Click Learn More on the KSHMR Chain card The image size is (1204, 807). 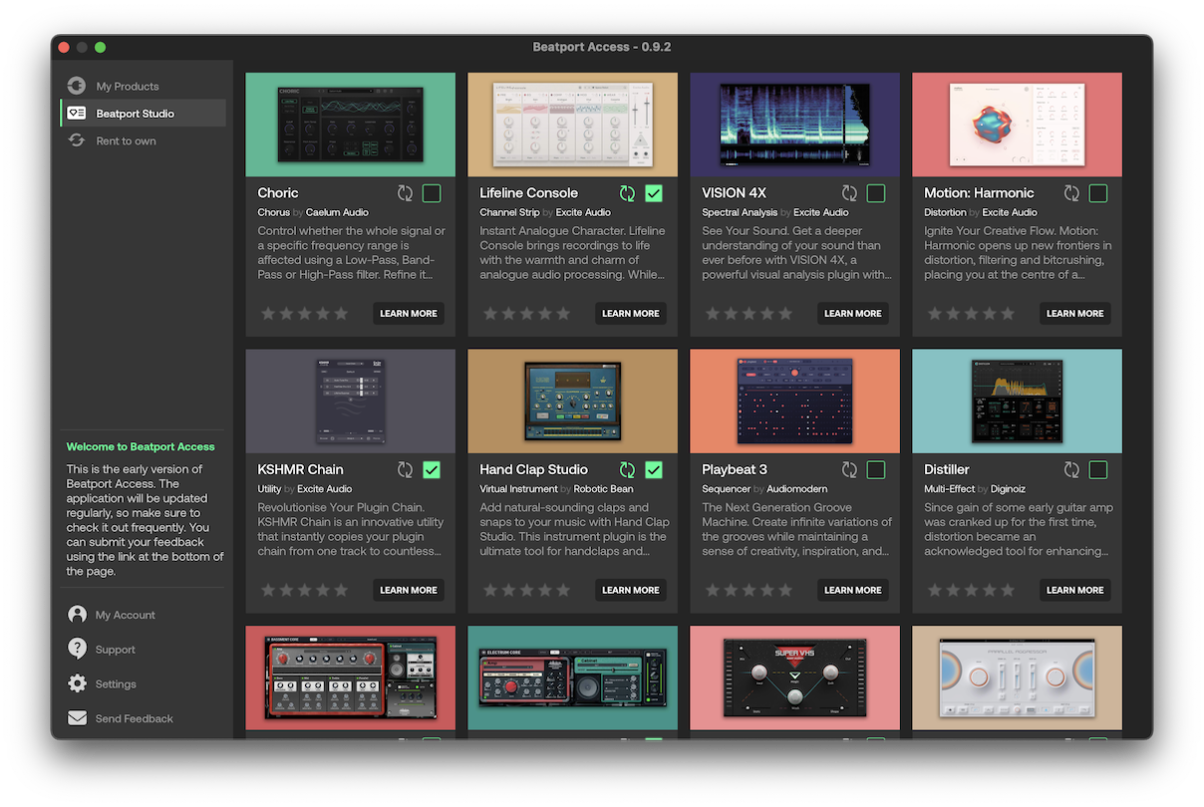pos(409,590)
